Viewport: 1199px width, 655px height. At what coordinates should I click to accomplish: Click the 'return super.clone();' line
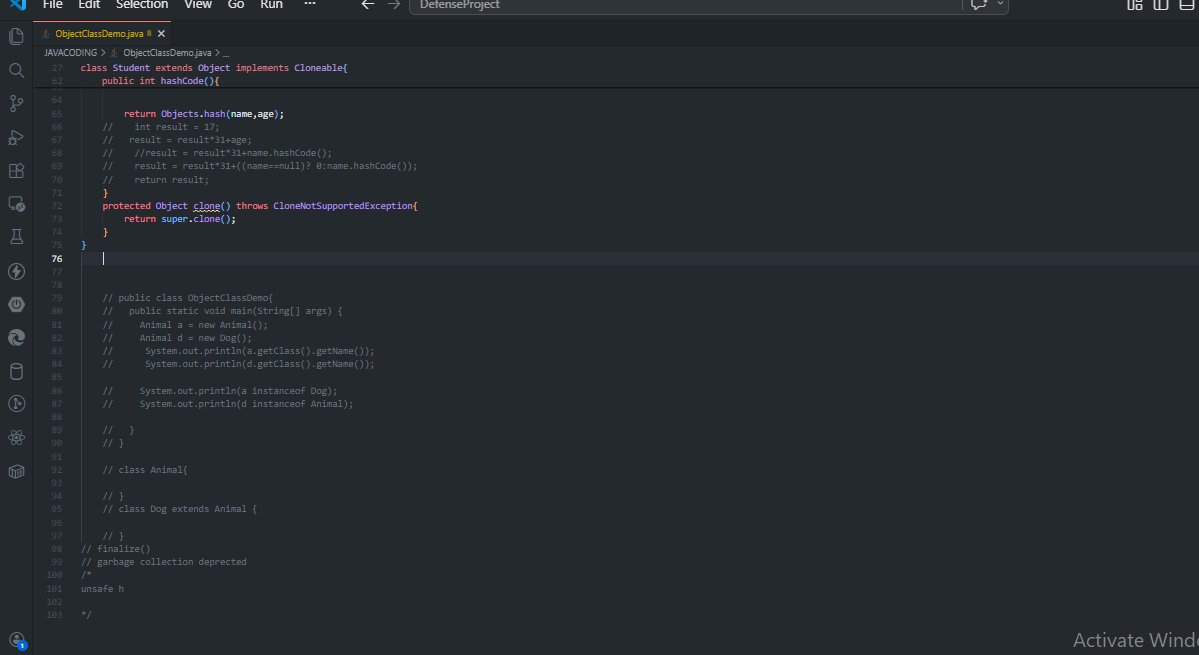pyautogui.click(x=180, y=219)
